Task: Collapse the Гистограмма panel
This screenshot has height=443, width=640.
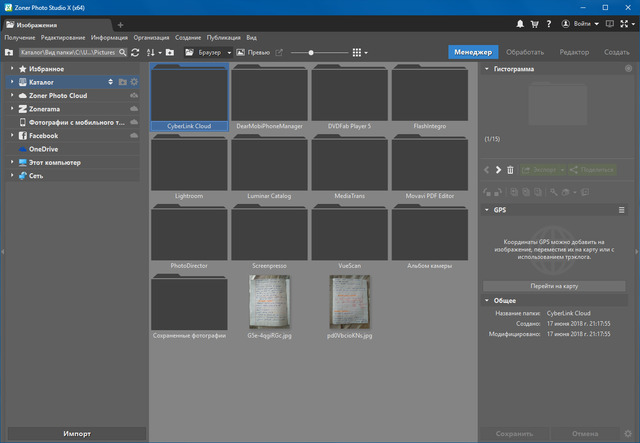Action: 487,69
